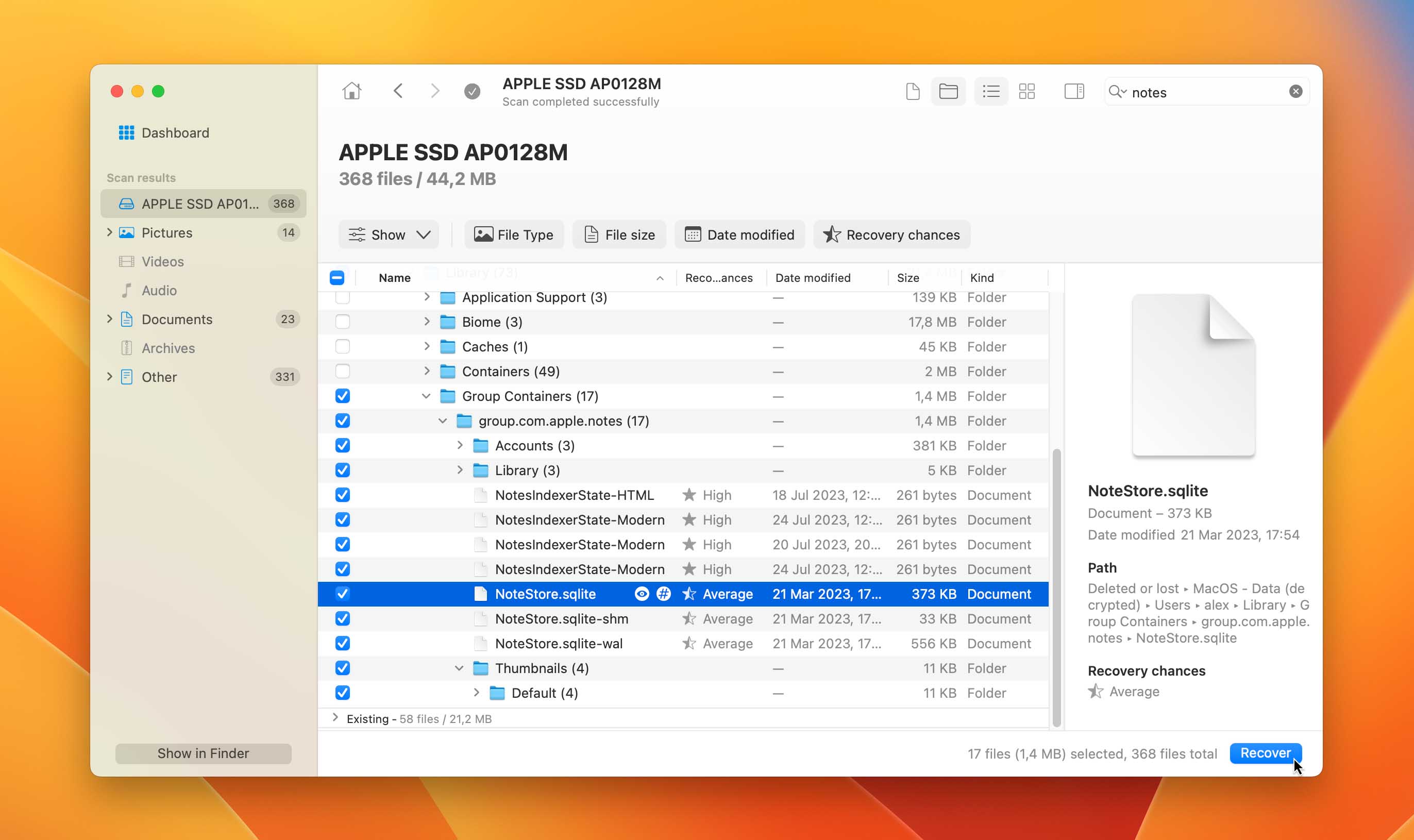Check the Containers folder checkbox
Screen dimensions: 1414x840
pos(342,372)
